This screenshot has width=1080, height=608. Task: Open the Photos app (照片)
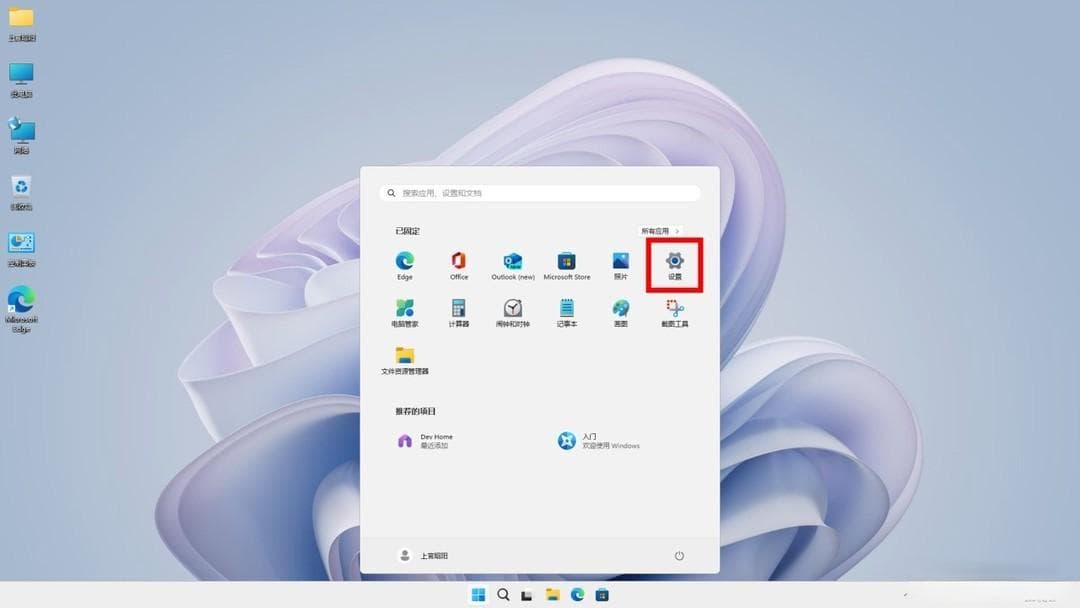click(621, 265)
